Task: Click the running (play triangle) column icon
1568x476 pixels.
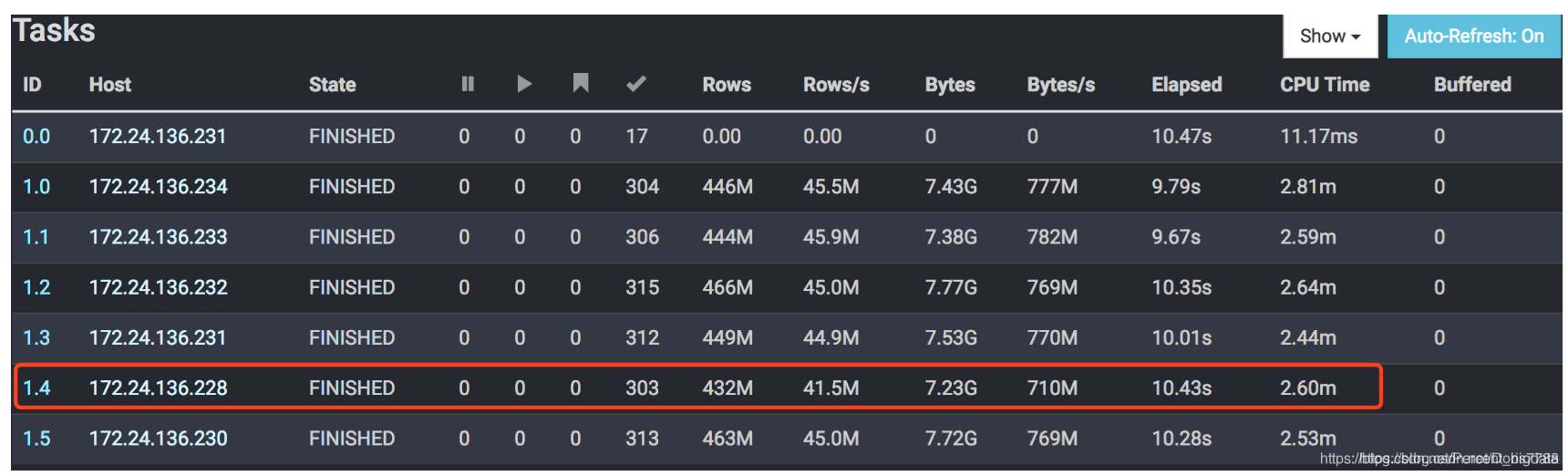Action: point(524,84)
